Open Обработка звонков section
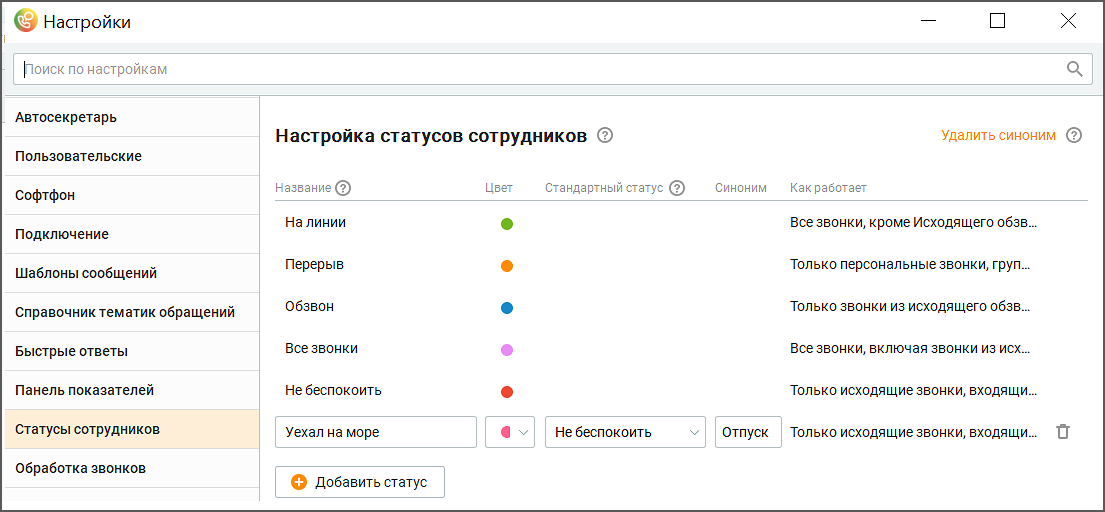 [132, 468]
